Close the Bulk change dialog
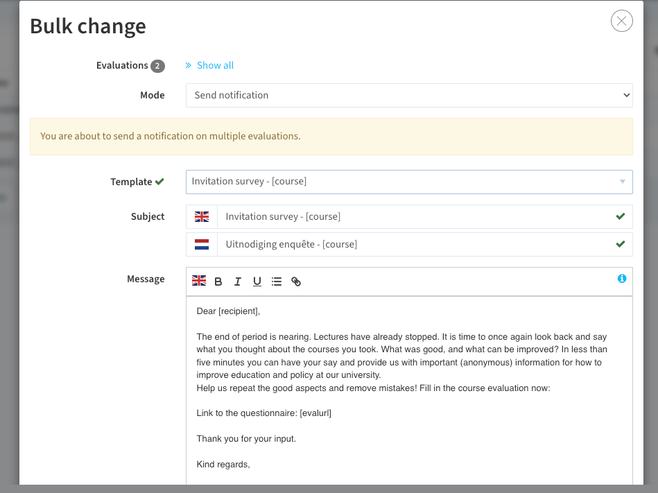The height and width of the screenshot is (493, 658). pyautogui.click(x=621, y=21)
